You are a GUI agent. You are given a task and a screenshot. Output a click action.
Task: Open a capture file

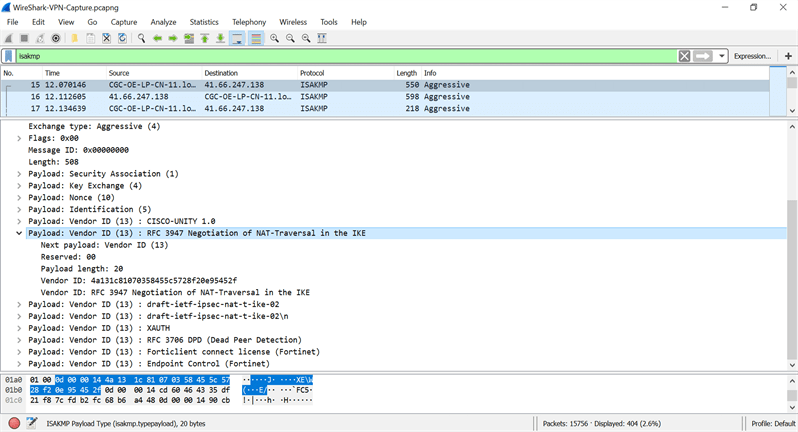[x=74, y=38]
